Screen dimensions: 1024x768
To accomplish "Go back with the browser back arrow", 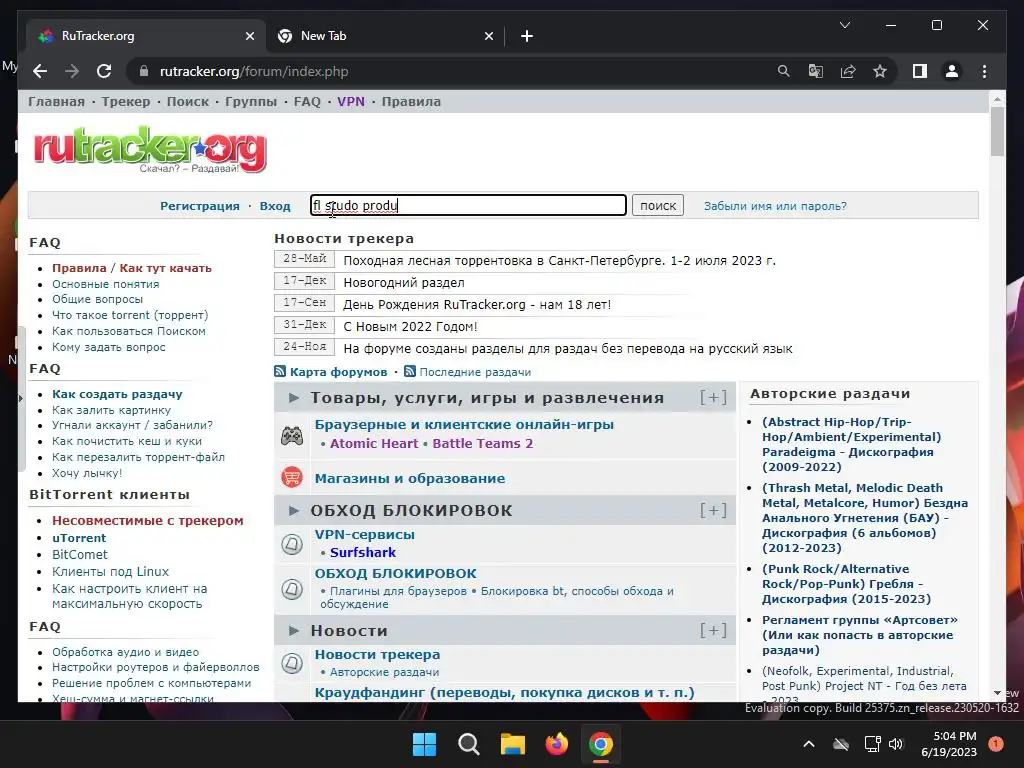I will (40, 71).
